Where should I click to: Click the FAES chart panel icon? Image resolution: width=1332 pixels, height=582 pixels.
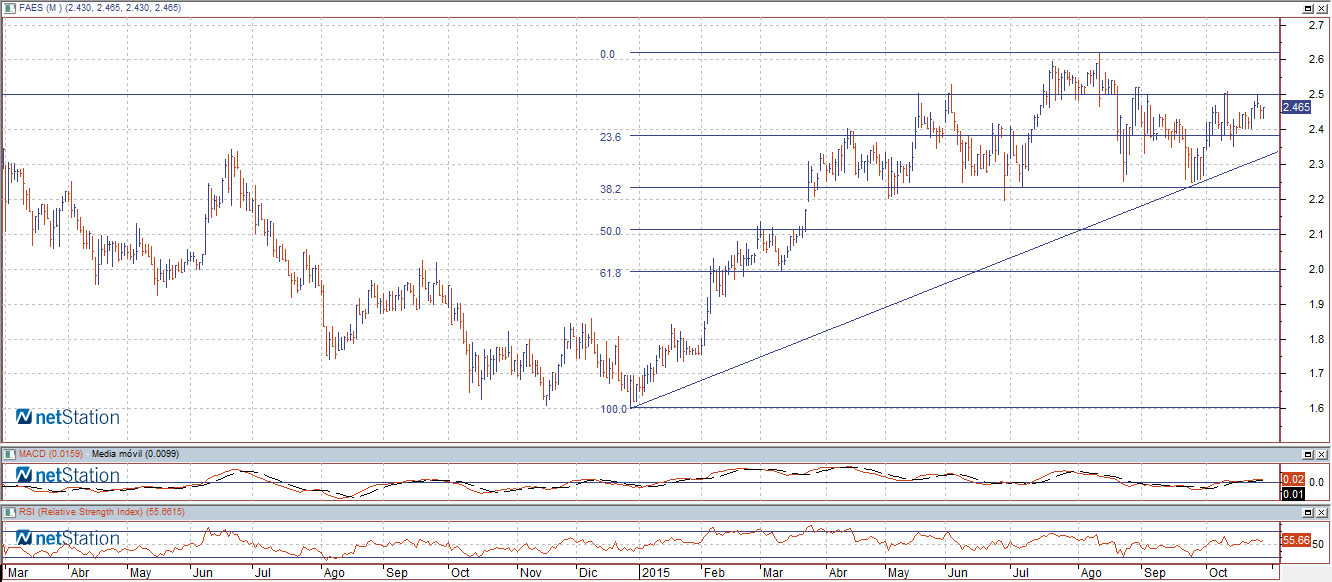click(9, 7)
